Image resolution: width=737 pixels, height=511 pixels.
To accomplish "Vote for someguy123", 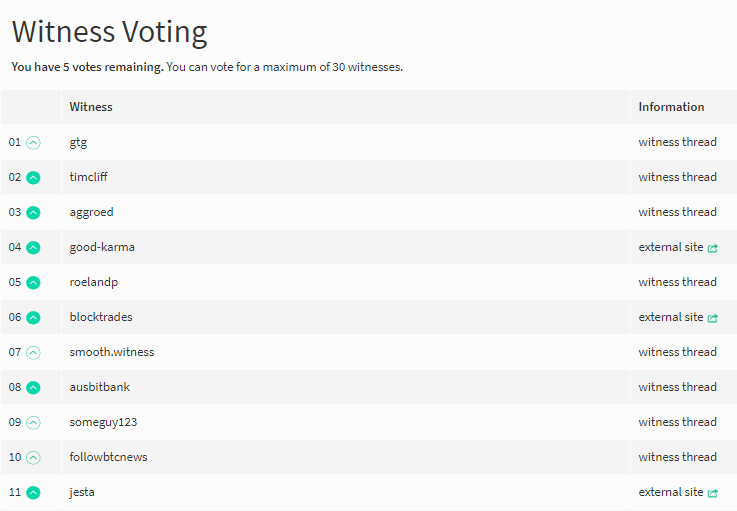I will click(33, 423).
